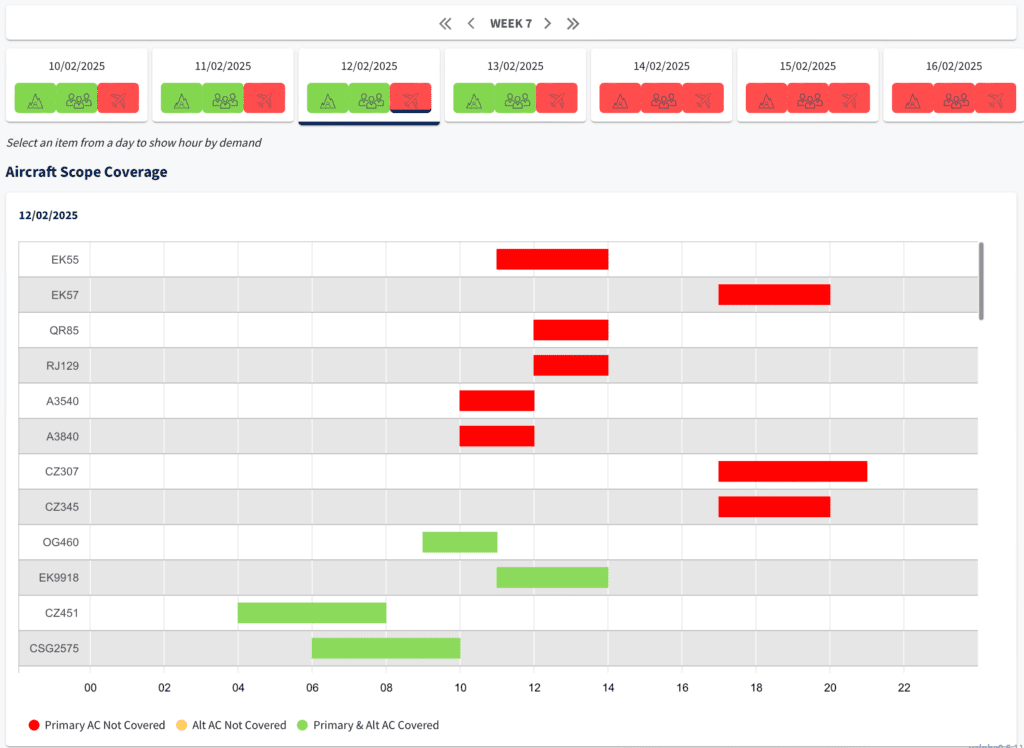Select the 16/02/2025 day card

coord(953,66)
